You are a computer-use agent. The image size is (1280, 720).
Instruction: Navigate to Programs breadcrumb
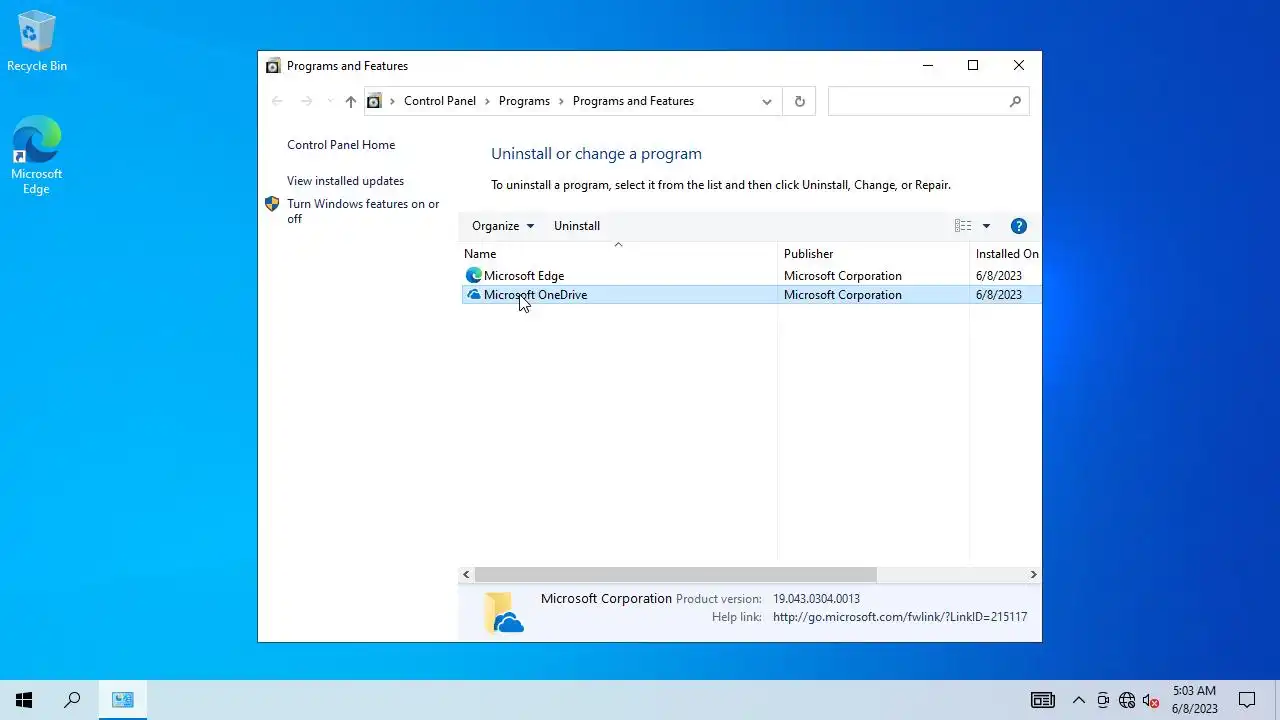click(524, 101)
